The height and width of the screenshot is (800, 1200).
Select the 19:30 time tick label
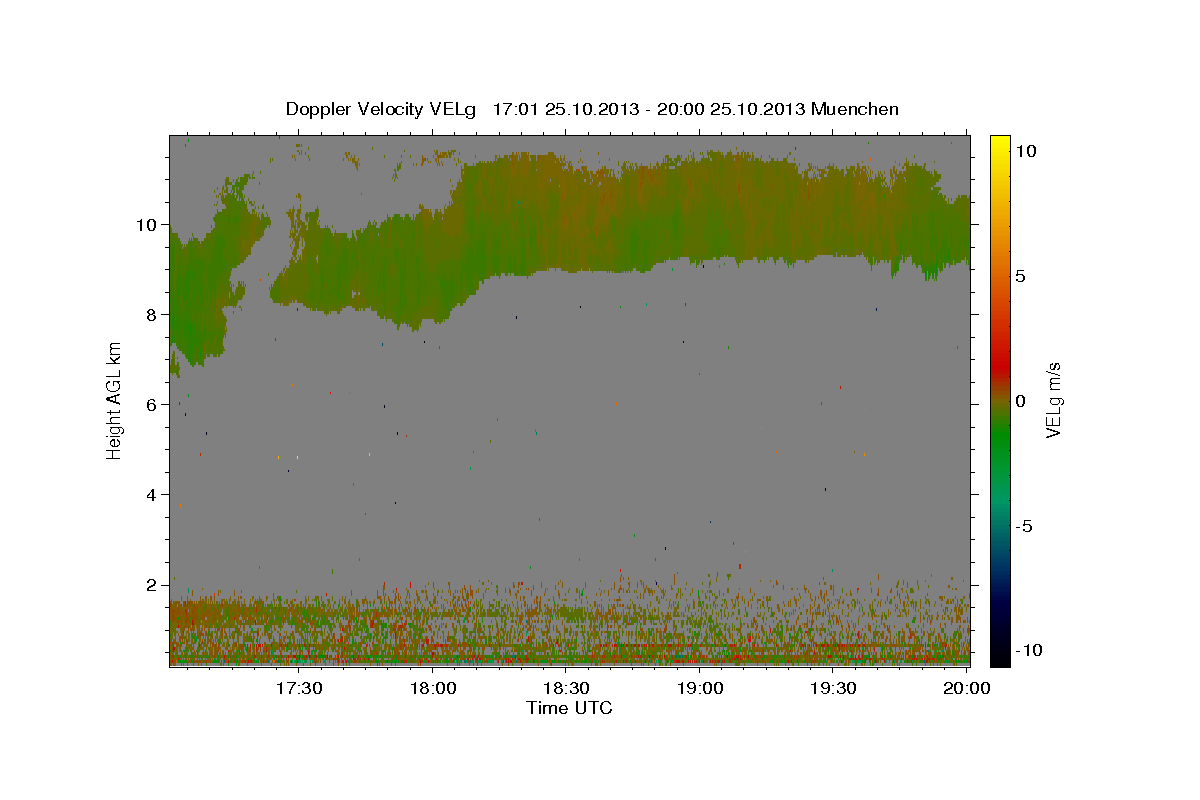pos(833,689)
